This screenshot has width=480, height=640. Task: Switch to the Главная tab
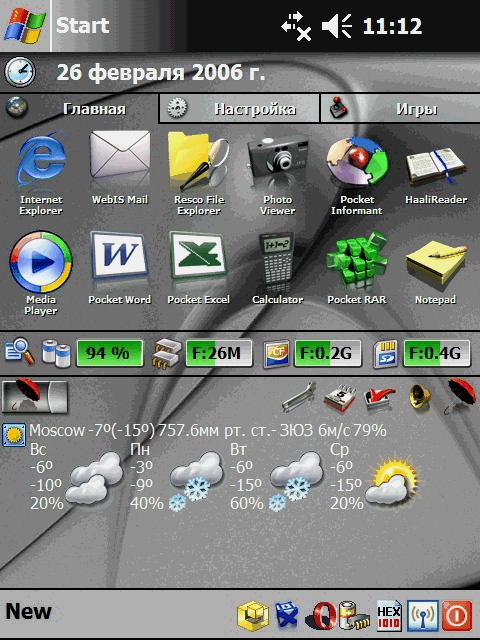[x=79, y=109]
